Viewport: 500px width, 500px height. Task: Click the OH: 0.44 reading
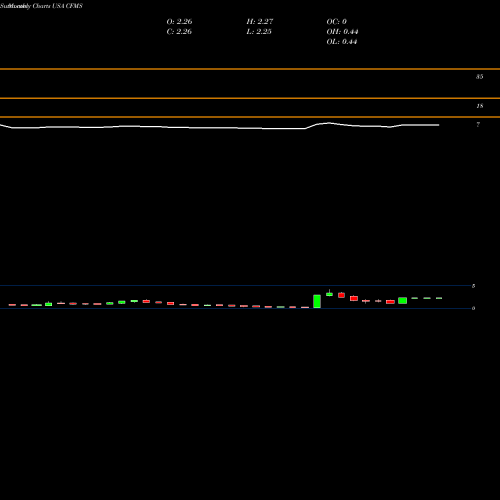342,32
